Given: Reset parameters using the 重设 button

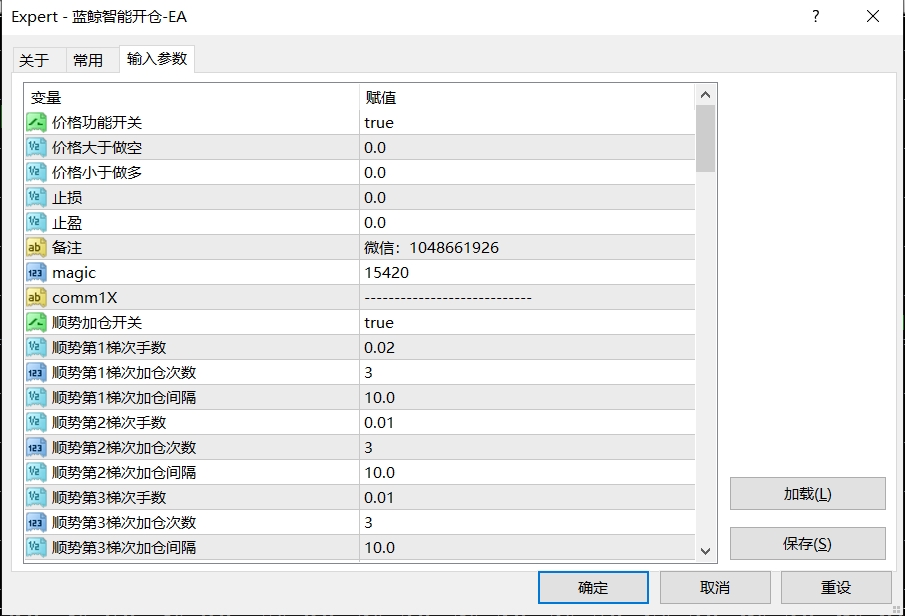Looking at the screenshot, I should (838, 587).
